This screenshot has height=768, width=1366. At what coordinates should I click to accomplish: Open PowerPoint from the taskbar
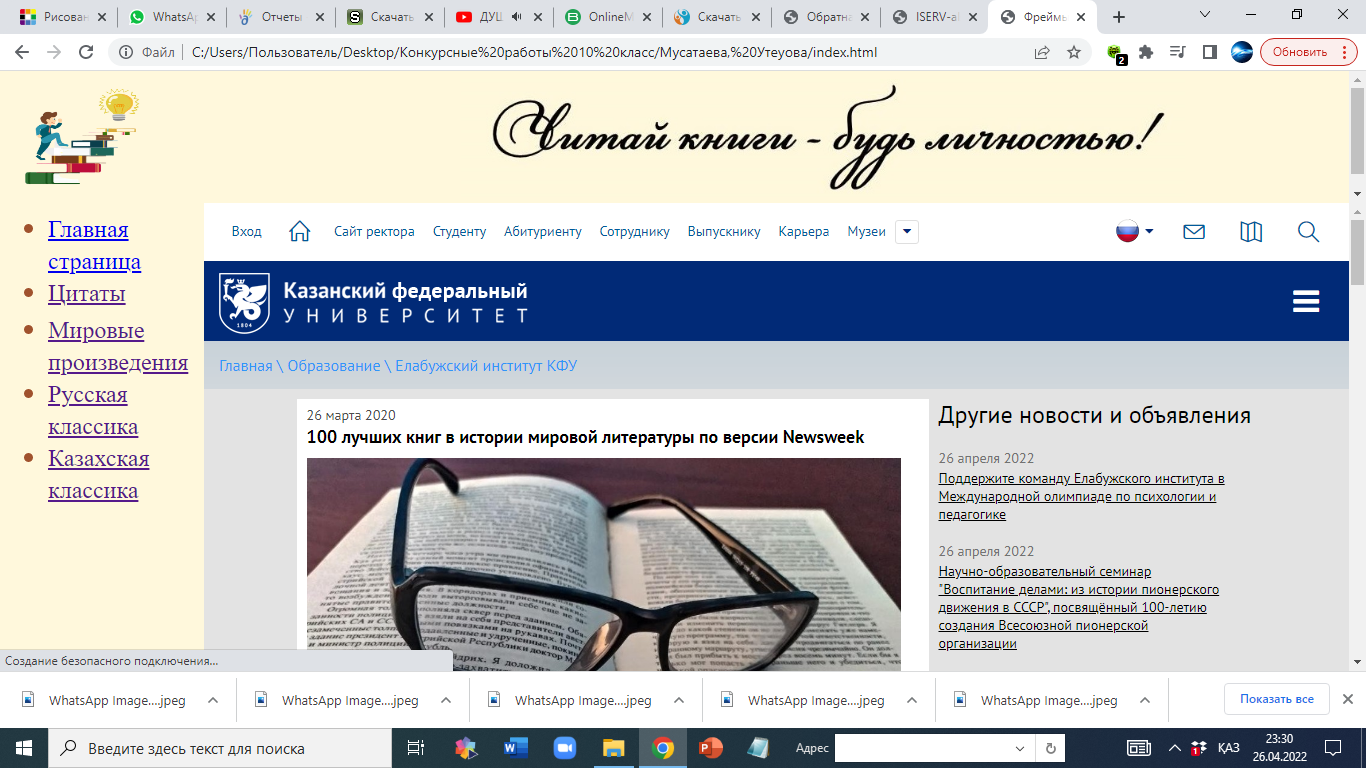pos(711,747)
